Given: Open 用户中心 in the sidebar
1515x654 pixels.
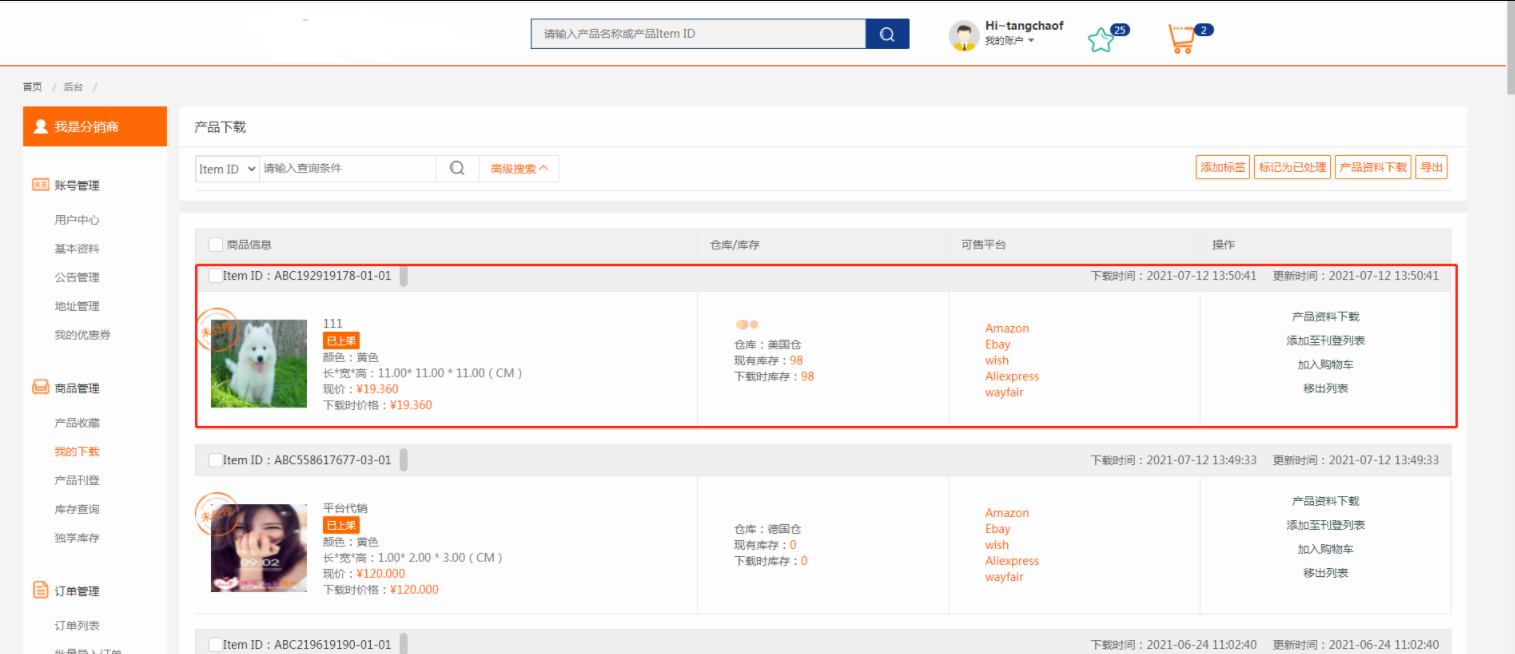Looking at the screenshot, I should pyautogui.click(x=77, y=220).
